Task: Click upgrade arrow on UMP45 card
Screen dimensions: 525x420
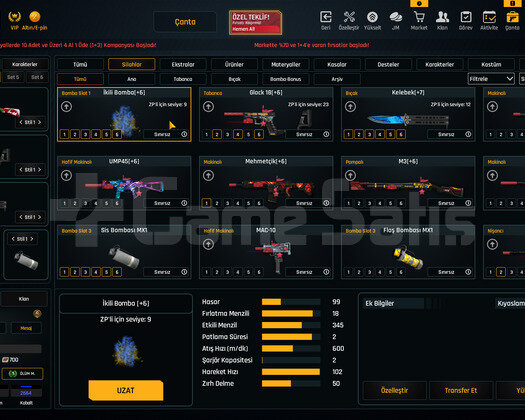Action: (x=66, y=176)
